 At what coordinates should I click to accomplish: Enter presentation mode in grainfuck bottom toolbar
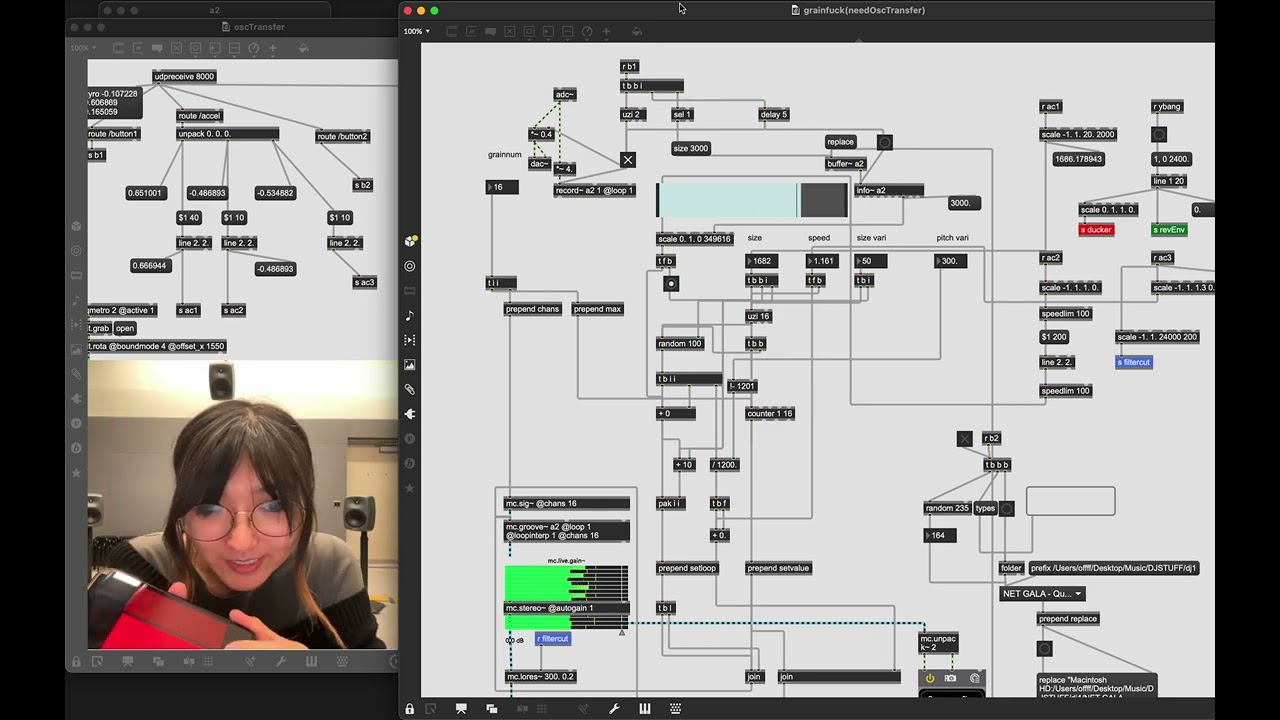pyautogui.click(x=461, y=709)
